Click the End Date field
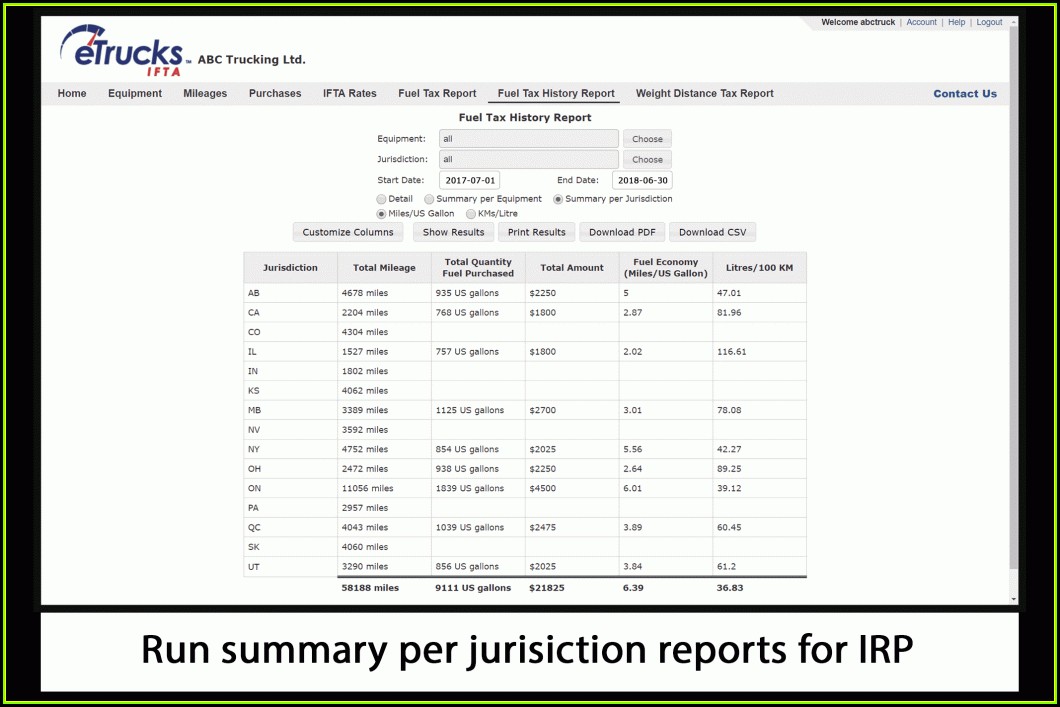Image resolution: width=1060 pixels, height=707 pixels. coord(642,180)
